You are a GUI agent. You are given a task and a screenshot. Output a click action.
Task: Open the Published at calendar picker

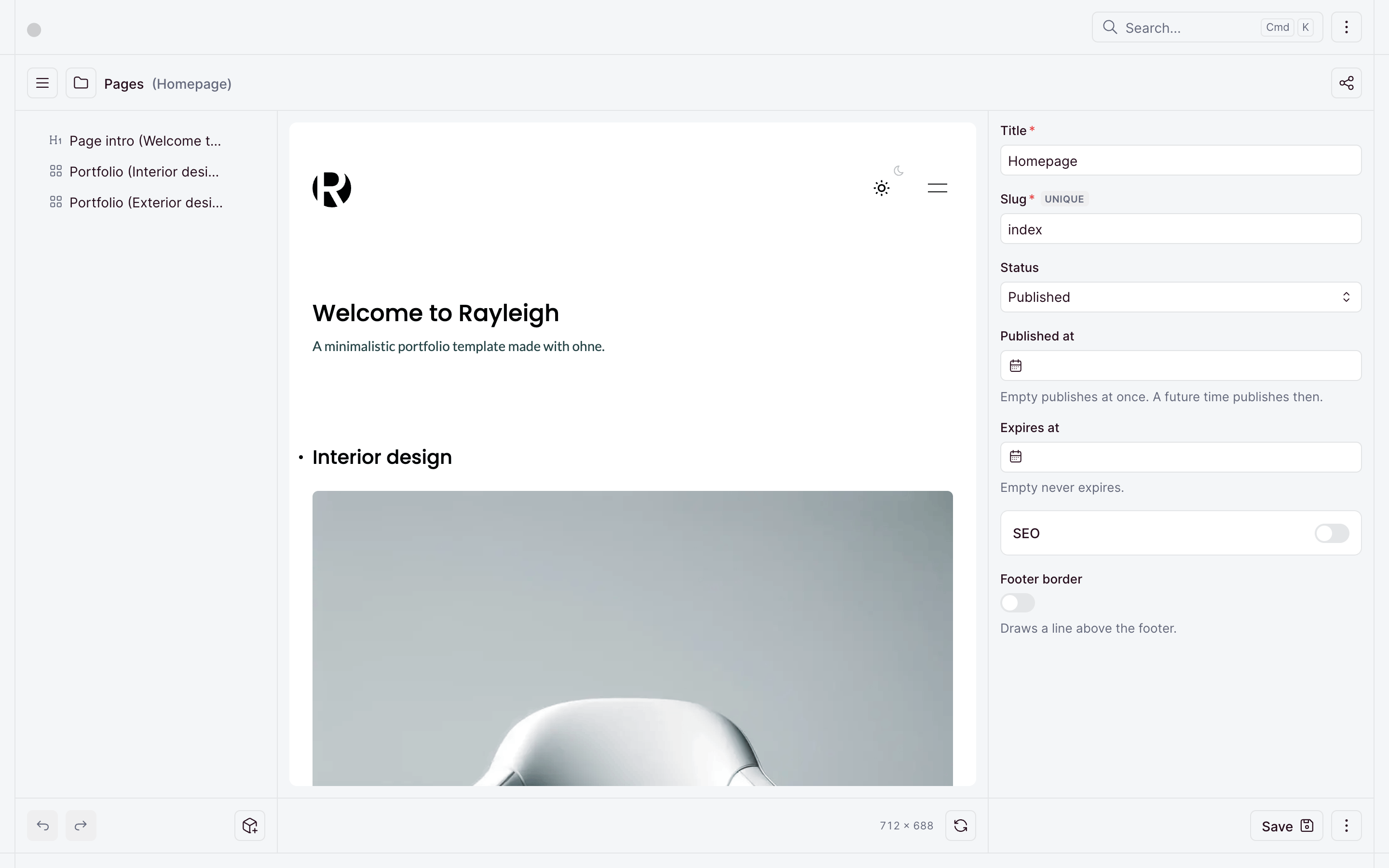tap(1015, 366)
